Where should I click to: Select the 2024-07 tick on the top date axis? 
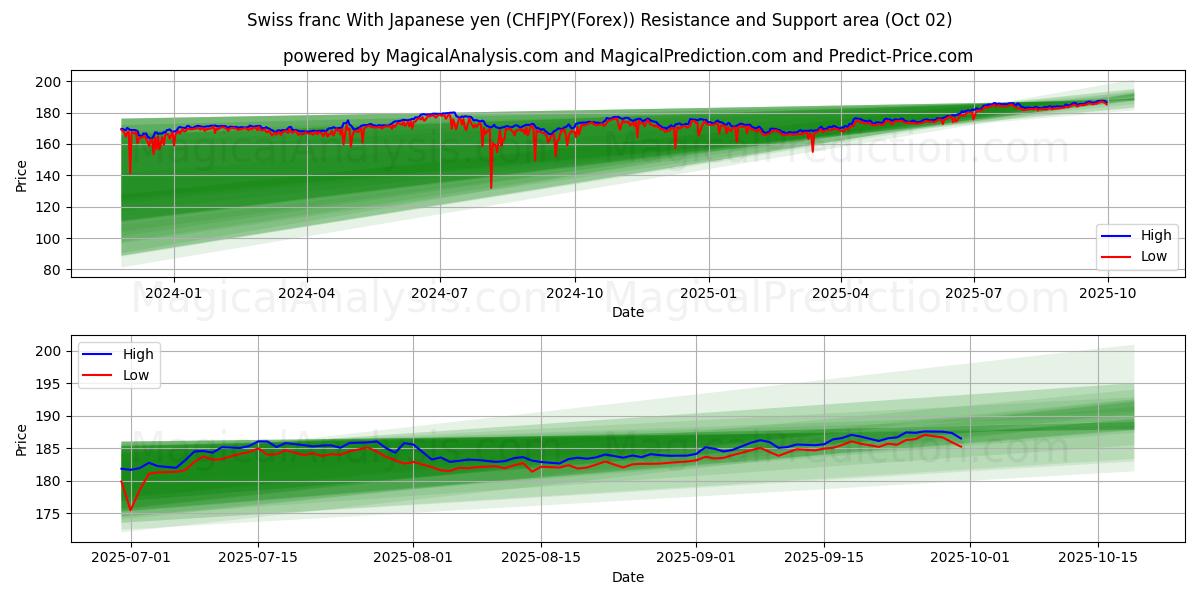click(x=441, y=293)
